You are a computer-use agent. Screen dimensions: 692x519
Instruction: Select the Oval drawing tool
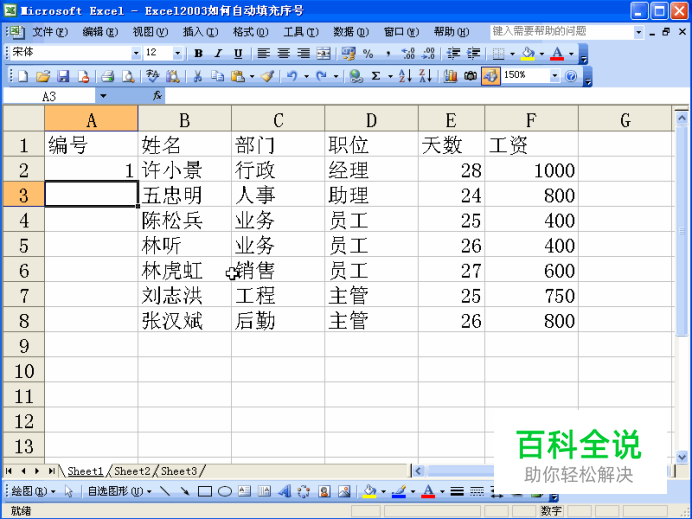[225, 491]
